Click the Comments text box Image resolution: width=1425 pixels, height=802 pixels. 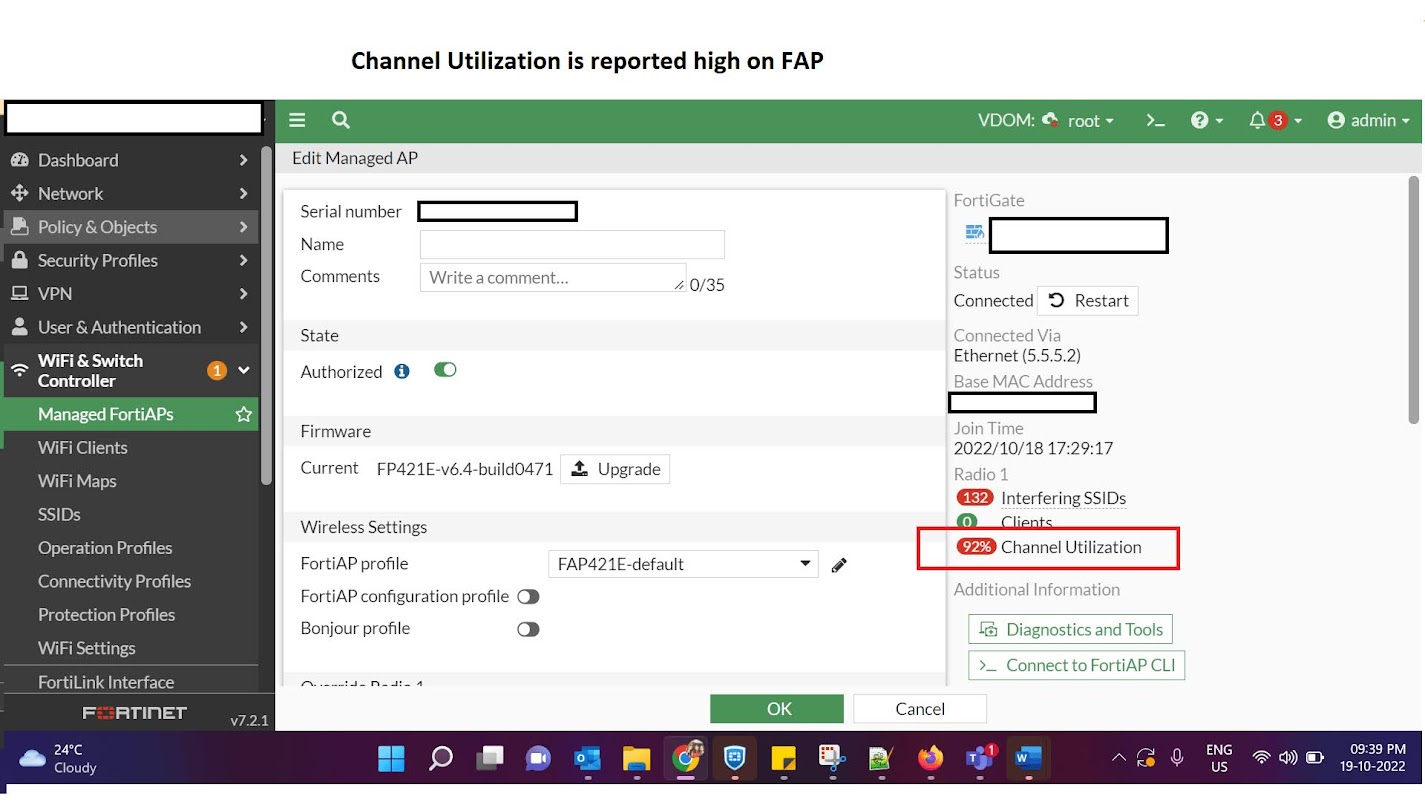coord(553,277)
